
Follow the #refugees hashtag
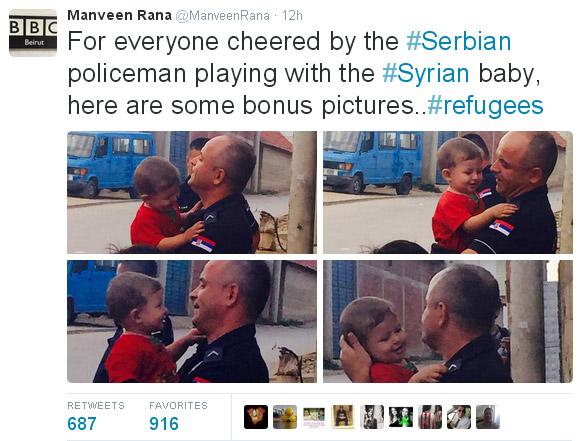(485, 106)
